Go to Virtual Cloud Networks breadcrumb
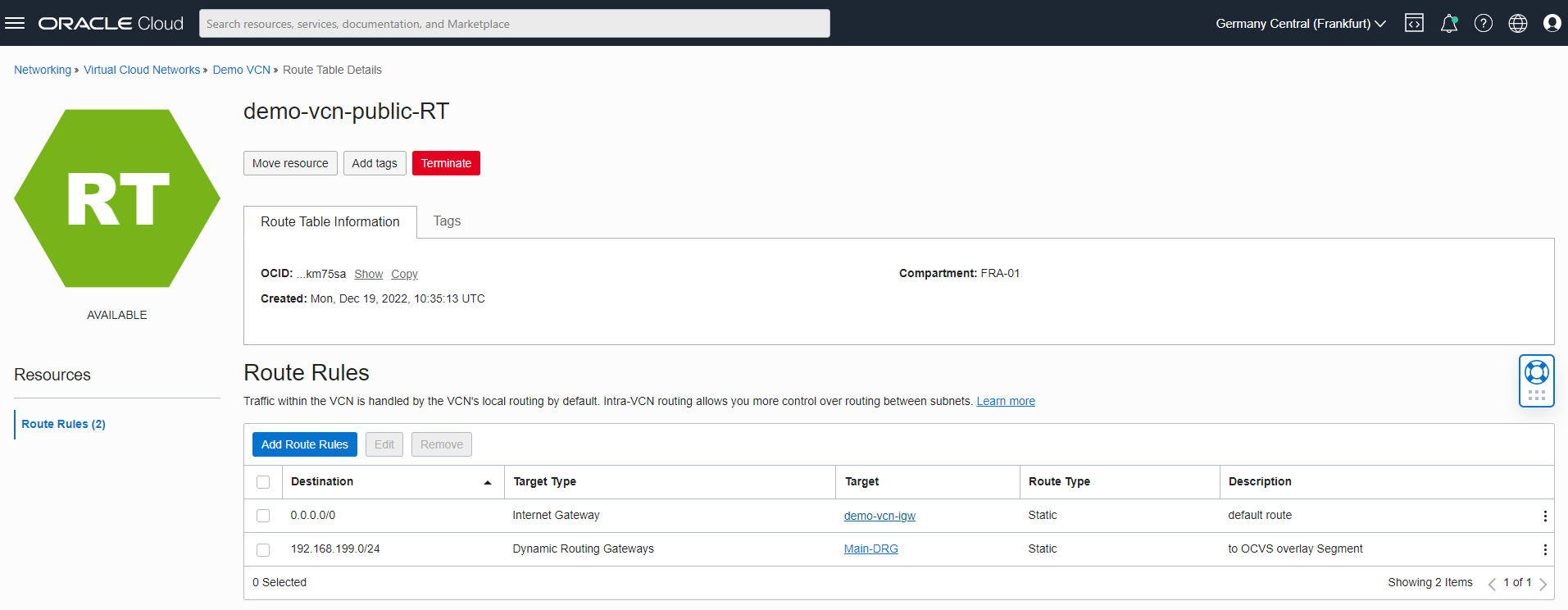This screenshot has width=1568, height=610. coord(142,70)
